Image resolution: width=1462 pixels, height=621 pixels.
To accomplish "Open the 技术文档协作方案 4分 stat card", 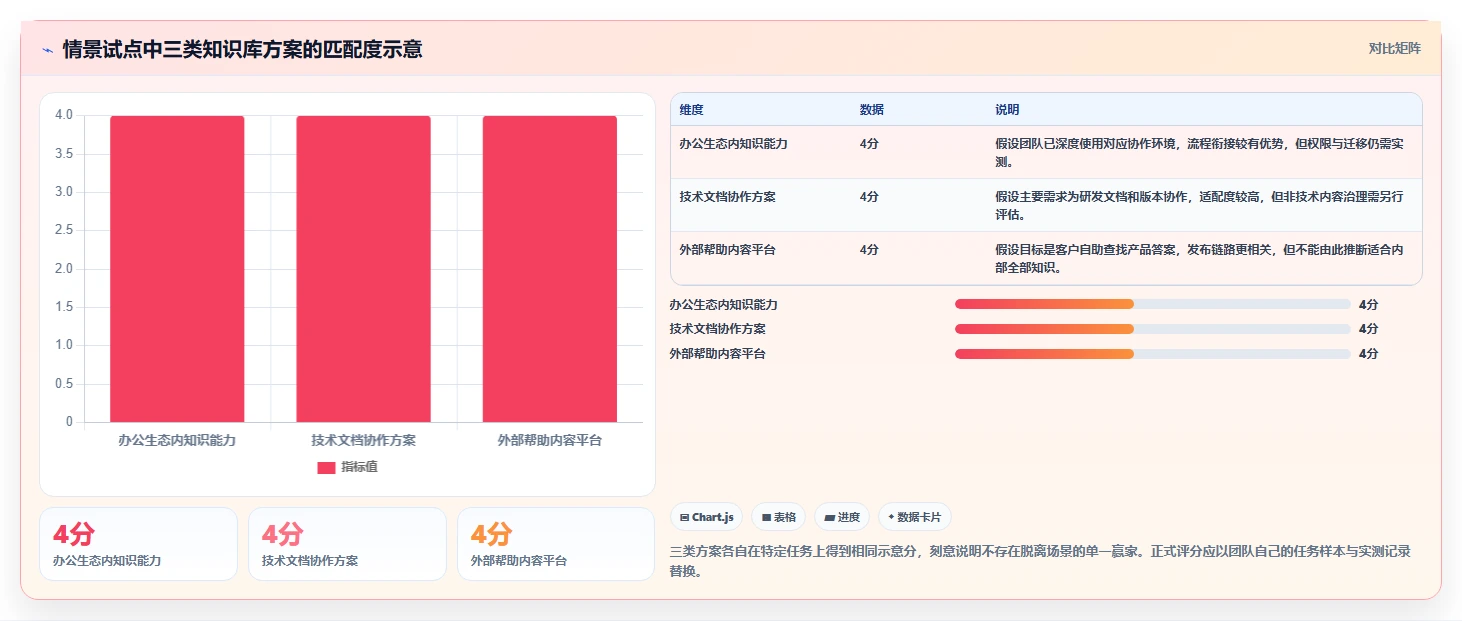I will click(347, 544).
